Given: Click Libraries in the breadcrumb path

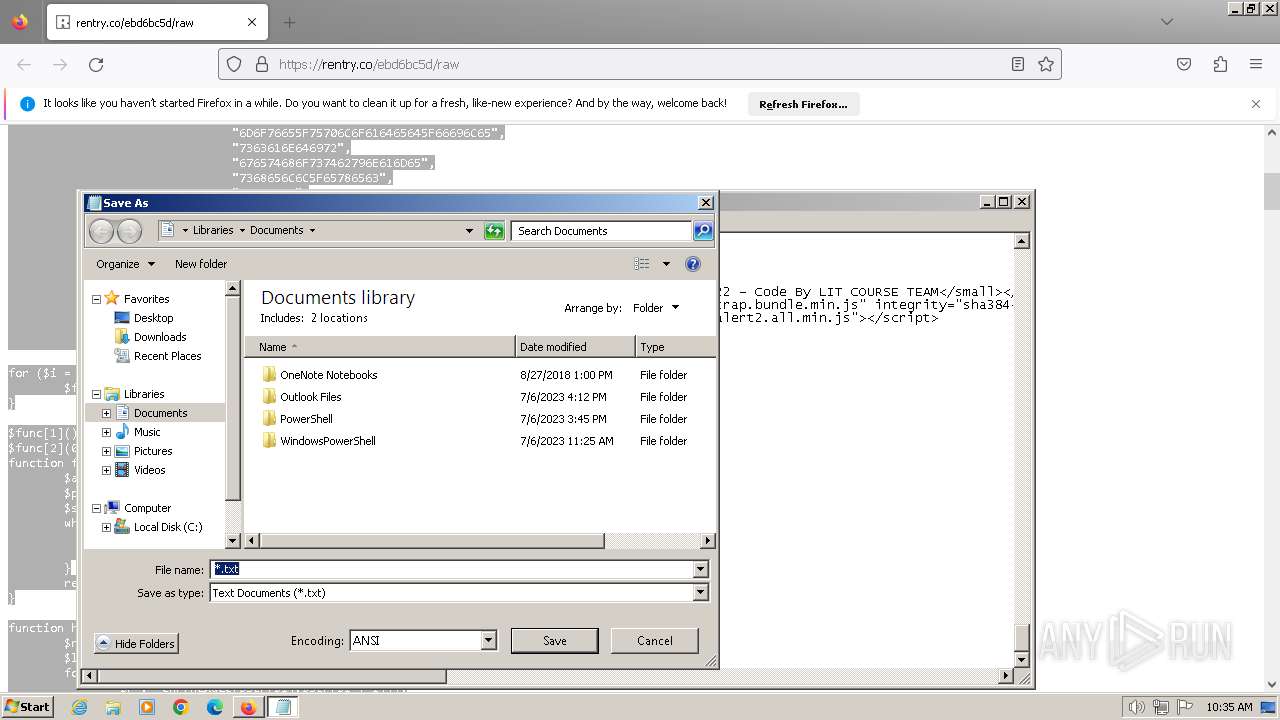Looking at the screenshot, I should tap(213, 230).
